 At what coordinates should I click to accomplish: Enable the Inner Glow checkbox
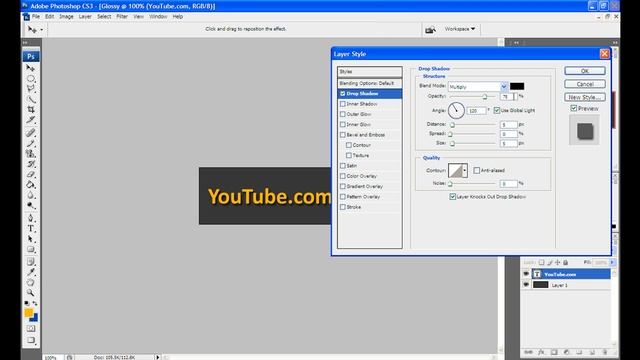(x=342, y=124)
